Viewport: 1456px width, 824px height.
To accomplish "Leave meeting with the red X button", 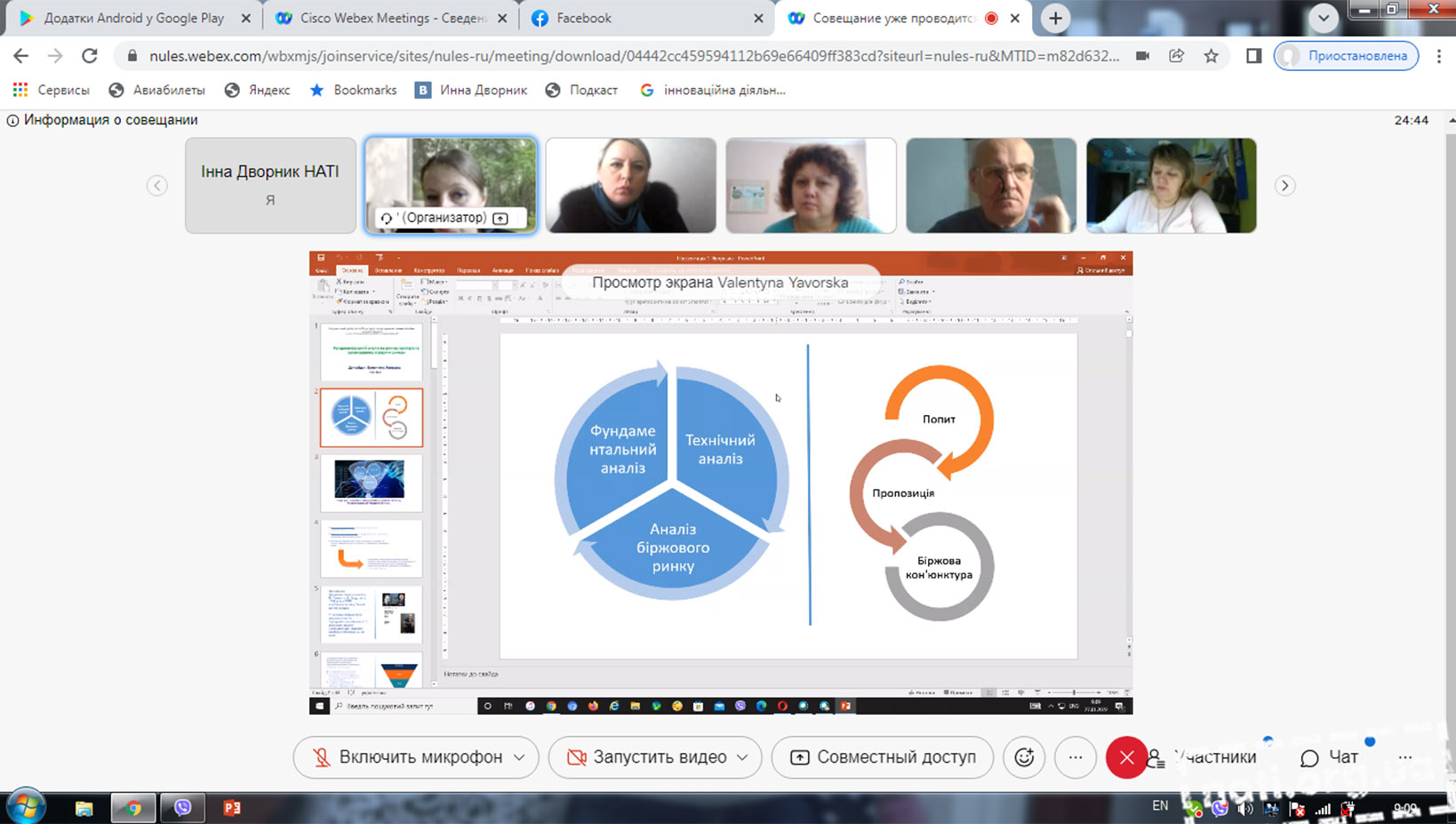I will pos(1126,757).
